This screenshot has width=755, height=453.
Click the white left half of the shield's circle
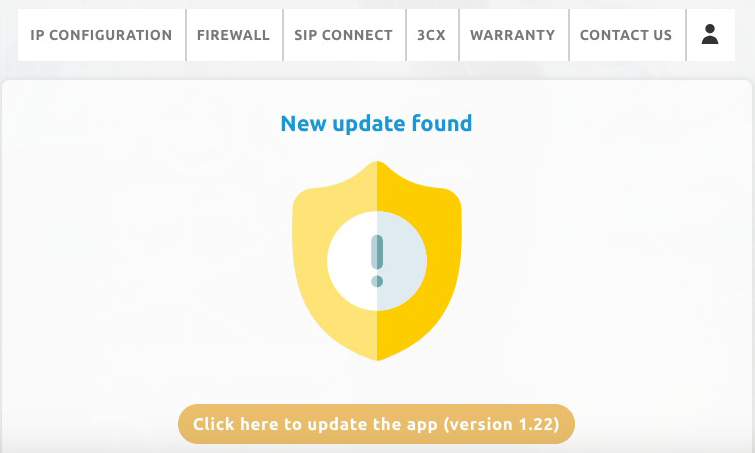pos(349,260)
